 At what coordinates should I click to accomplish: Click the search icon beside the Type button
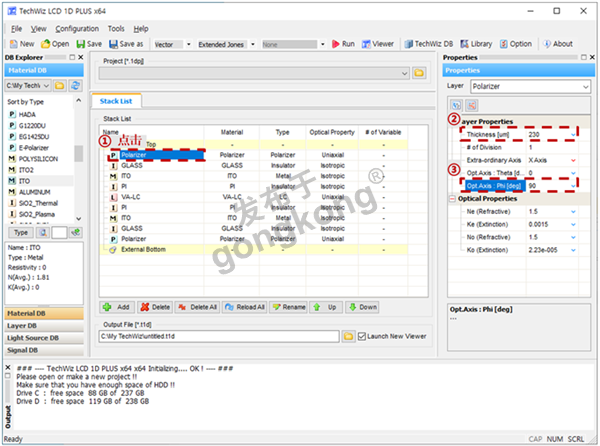[43, 232]
